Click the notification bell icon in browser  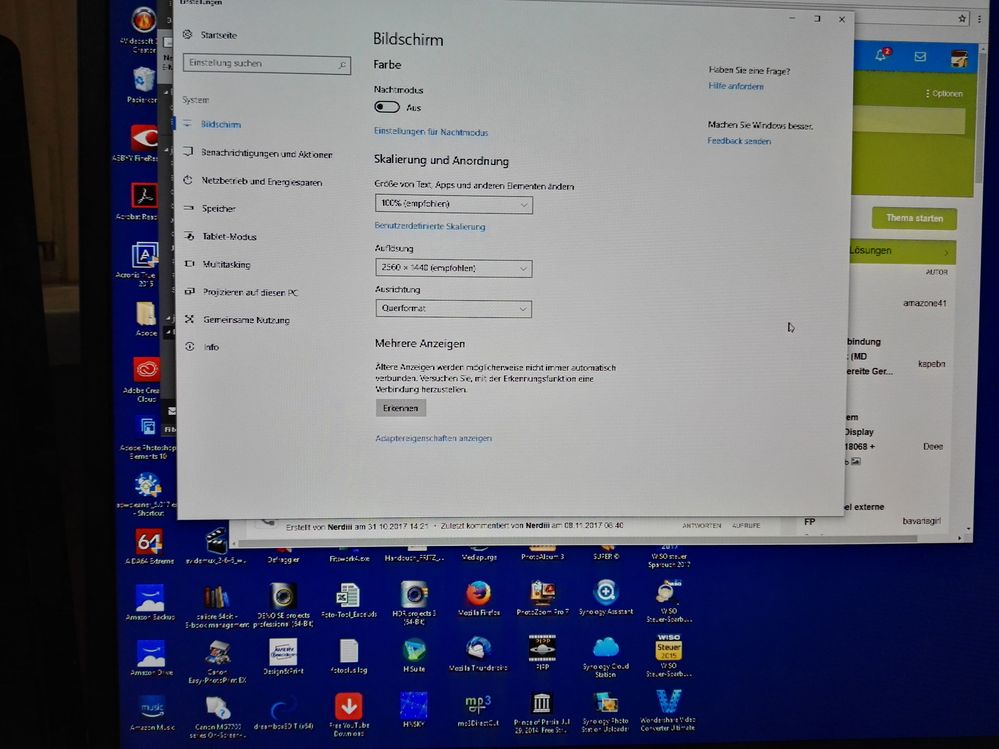point(881,56)
